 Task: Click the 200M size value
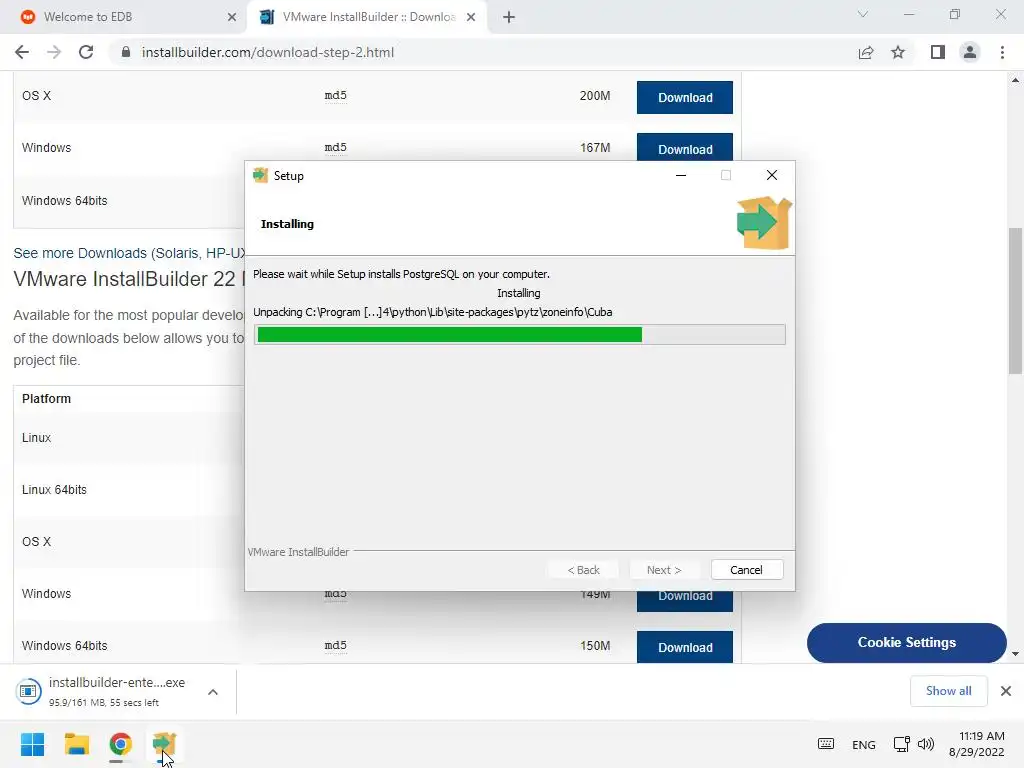coord(595,95)
